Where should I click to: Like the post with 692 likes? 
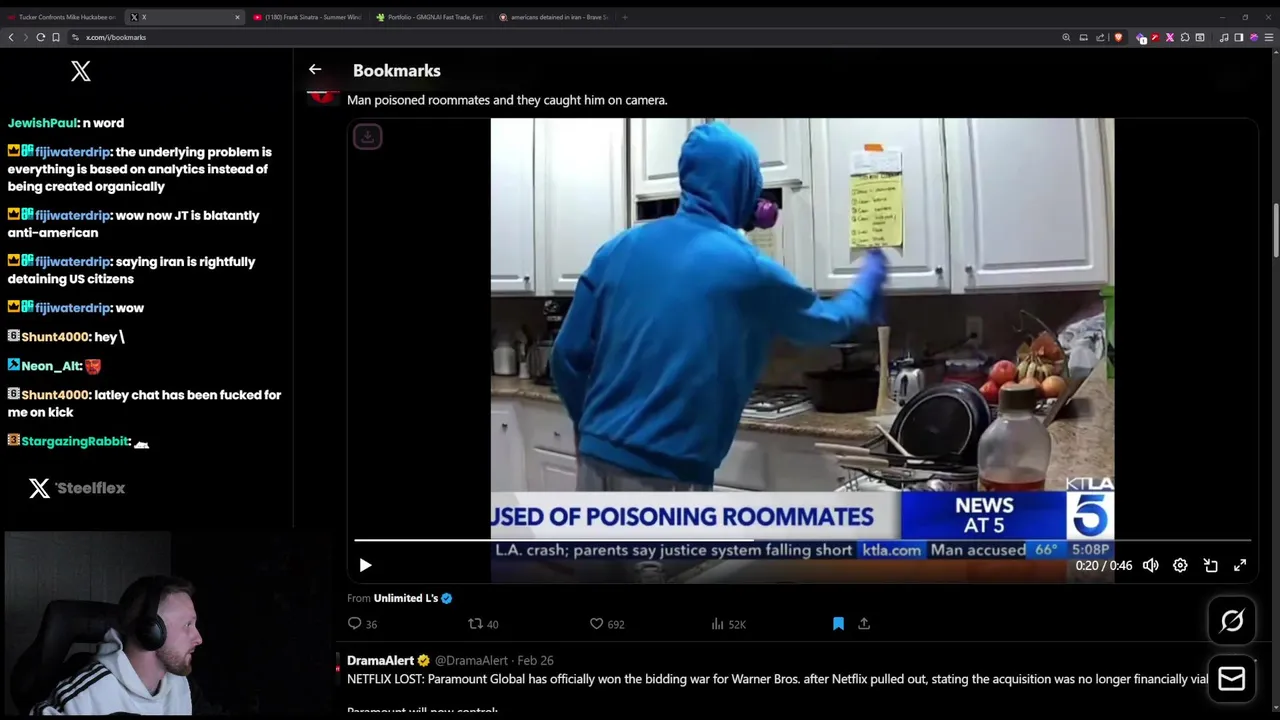(607, 624)
